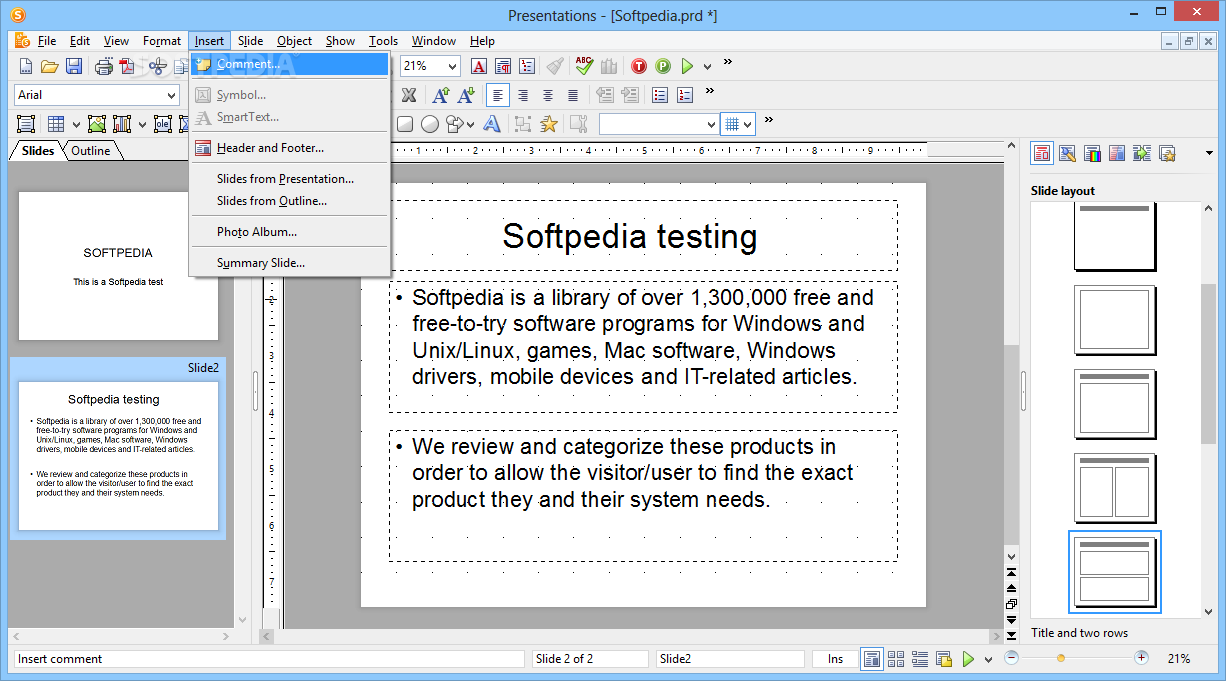The height and width of the screenshot is (681, 1226).
Task: Switch to slide view in status bar
Action: tap(872, 659)
